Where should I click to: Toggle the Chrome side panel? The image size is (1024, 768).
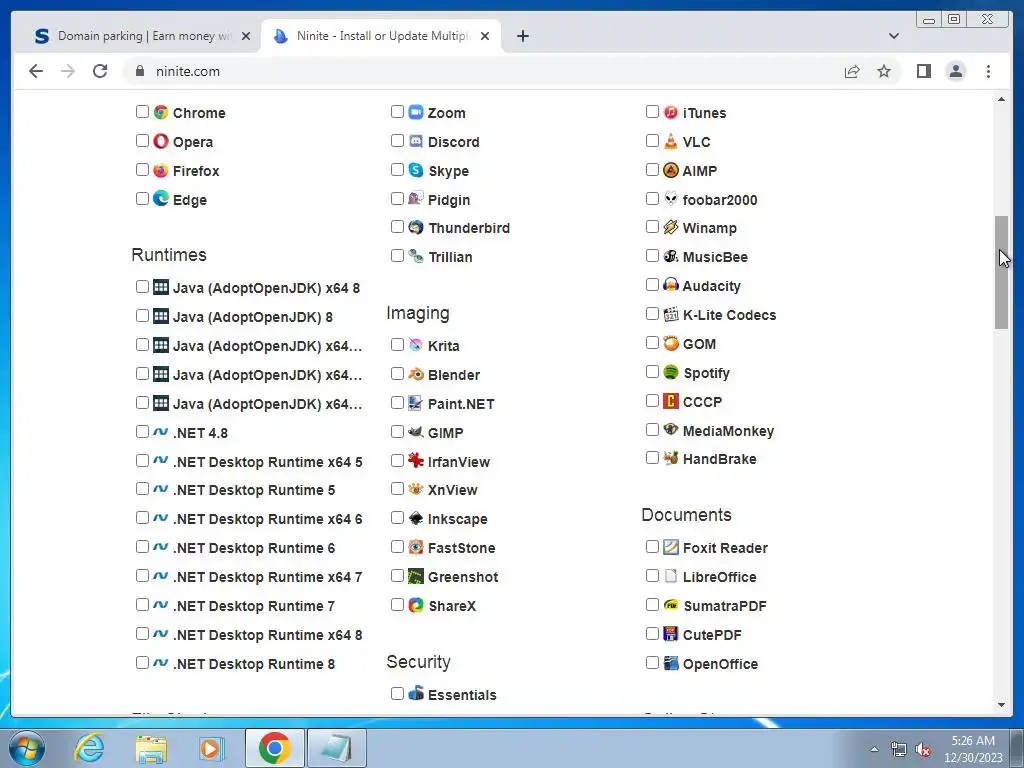click(x=923, y=71)
